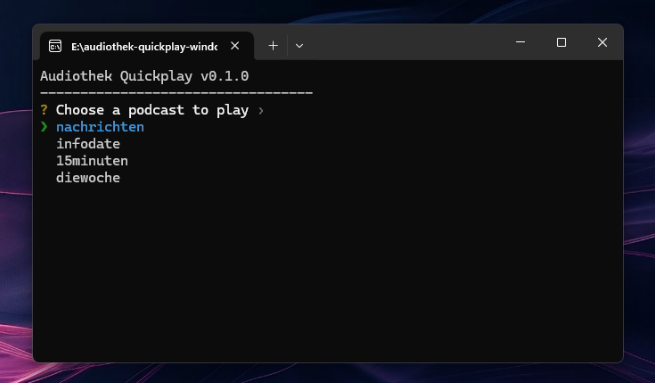Click the terminal icon on the tab
This screenshot has width=655, height=383.
click(55, 46)
